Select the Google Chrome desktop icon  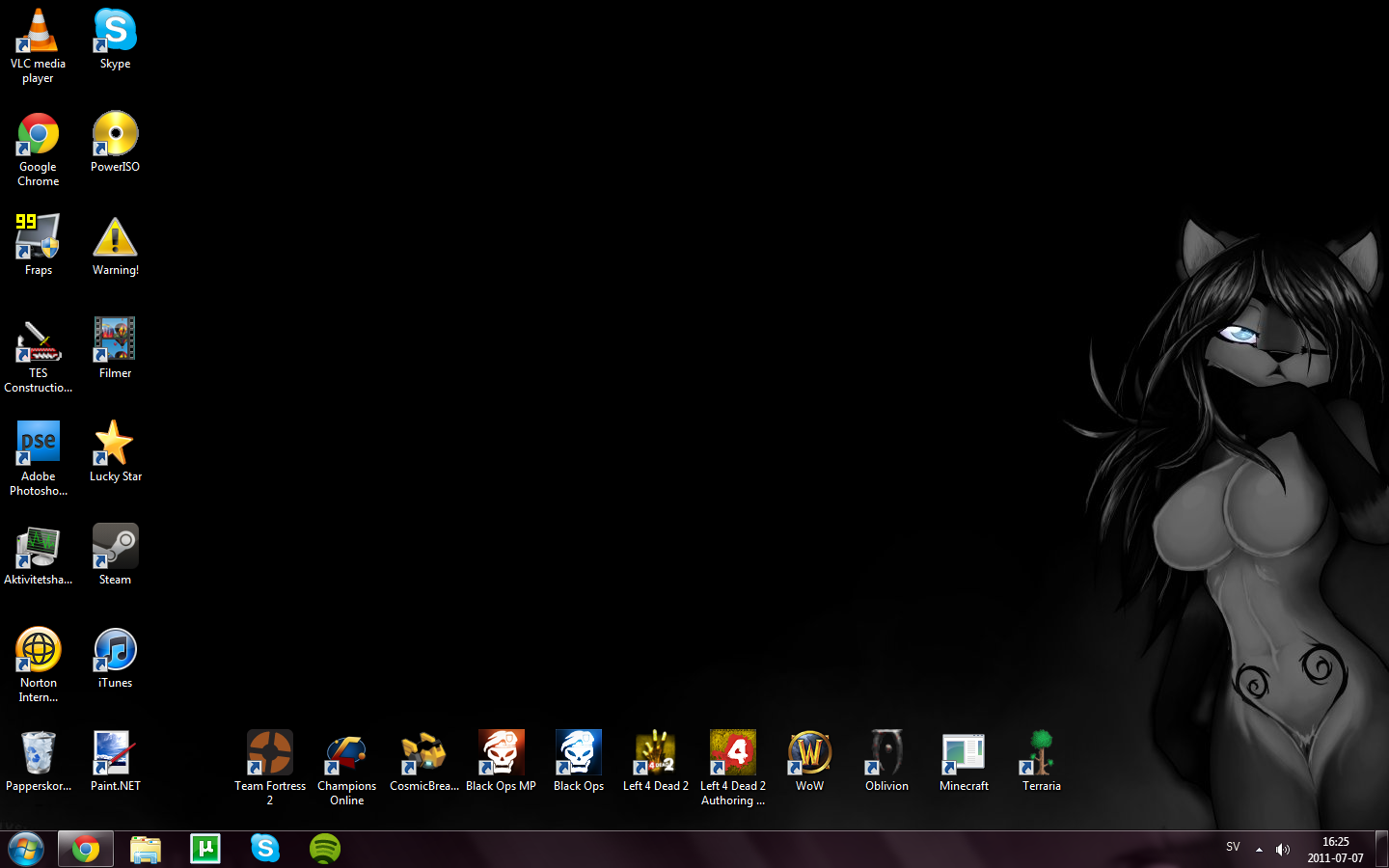pos(39,149)
